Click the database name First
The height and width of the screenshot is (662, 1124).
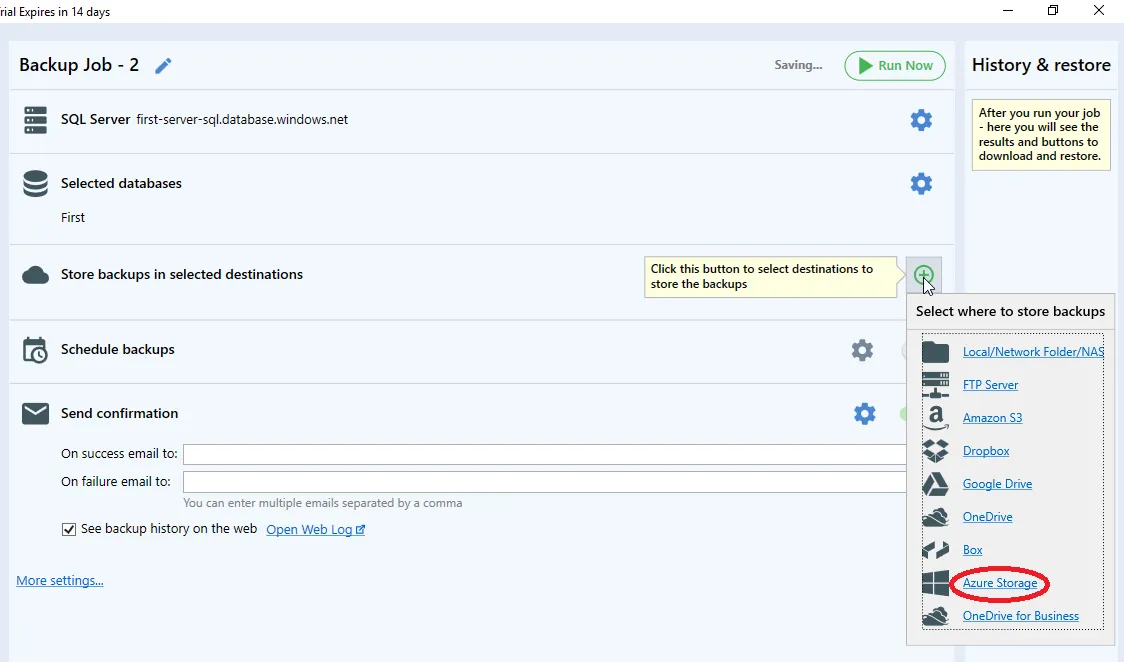coord(72,217)
